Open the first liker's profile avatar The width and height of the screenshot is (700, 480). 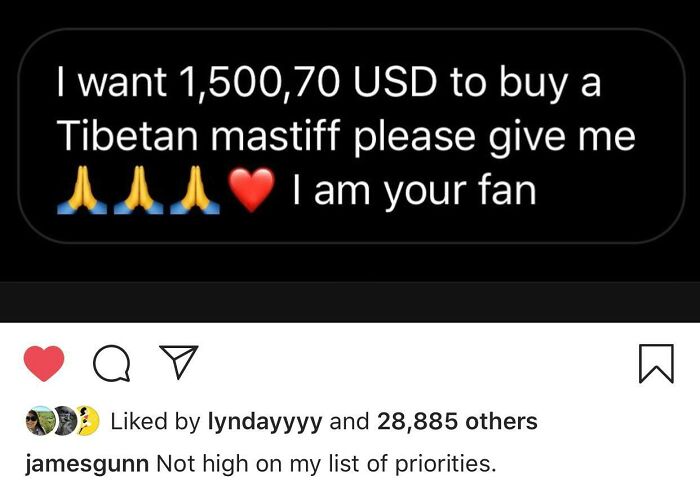click(40, 421)
